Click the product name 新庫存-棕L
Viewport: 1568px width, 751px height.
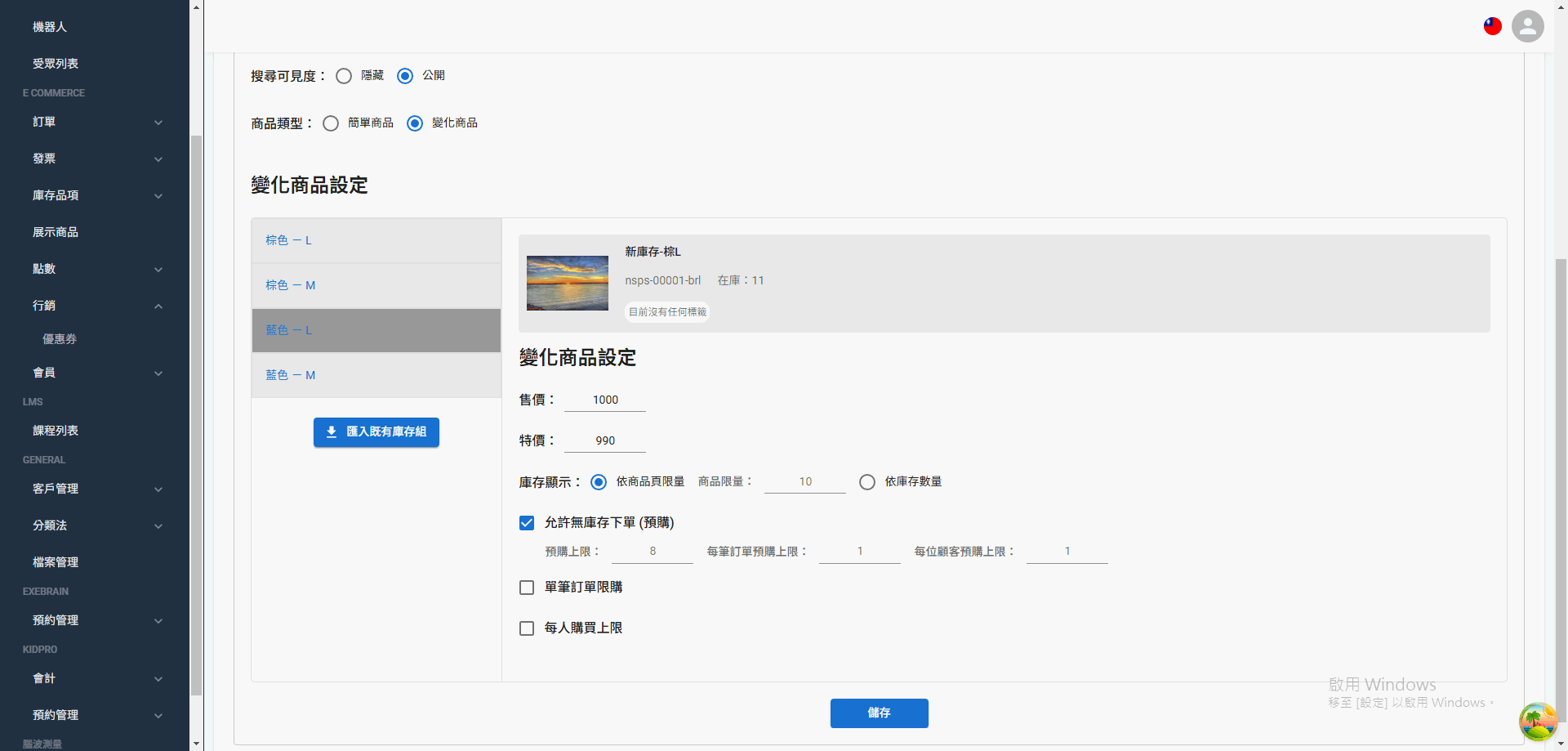[653, 253]
